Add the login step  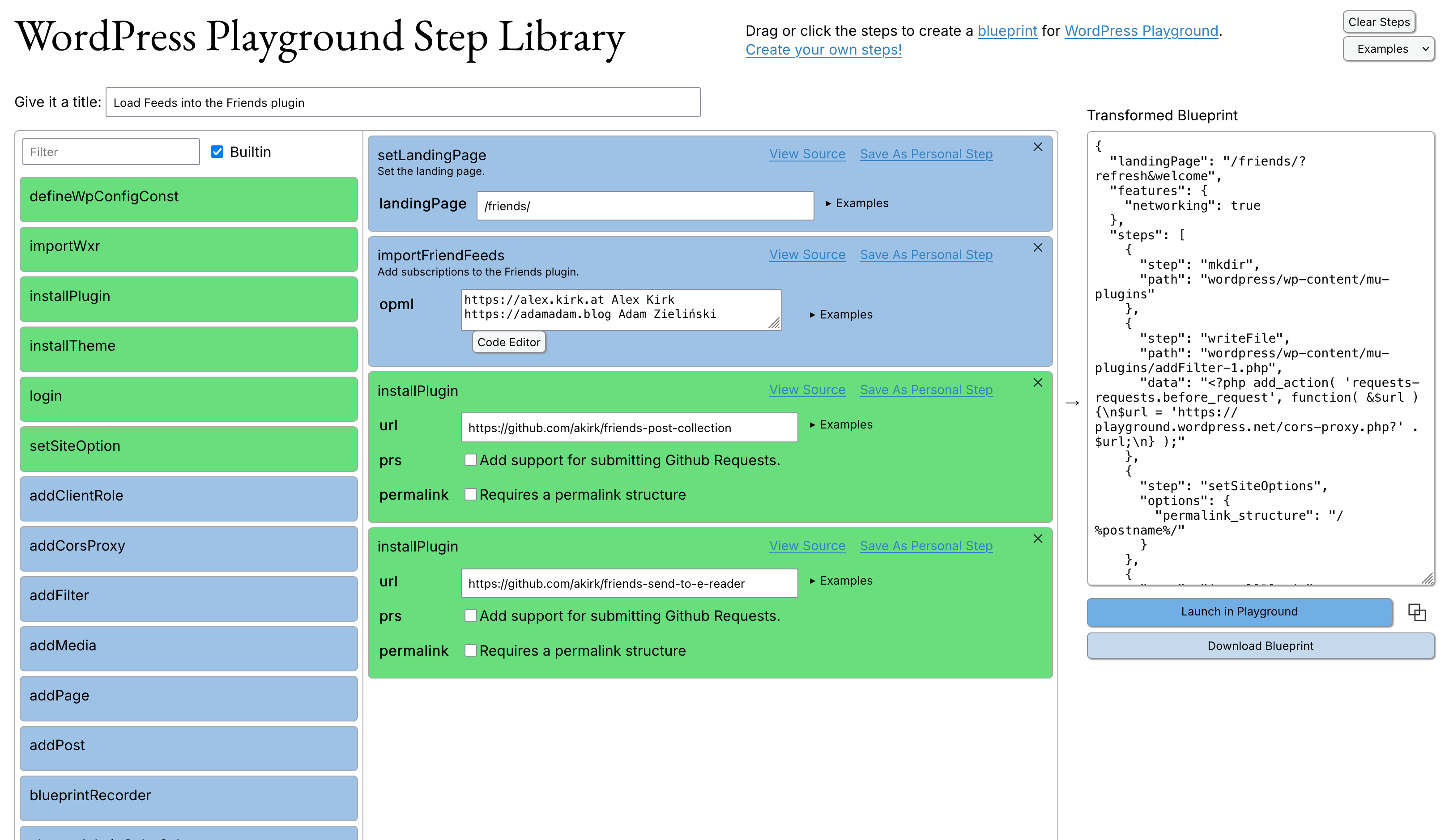(x=188, y=399)
